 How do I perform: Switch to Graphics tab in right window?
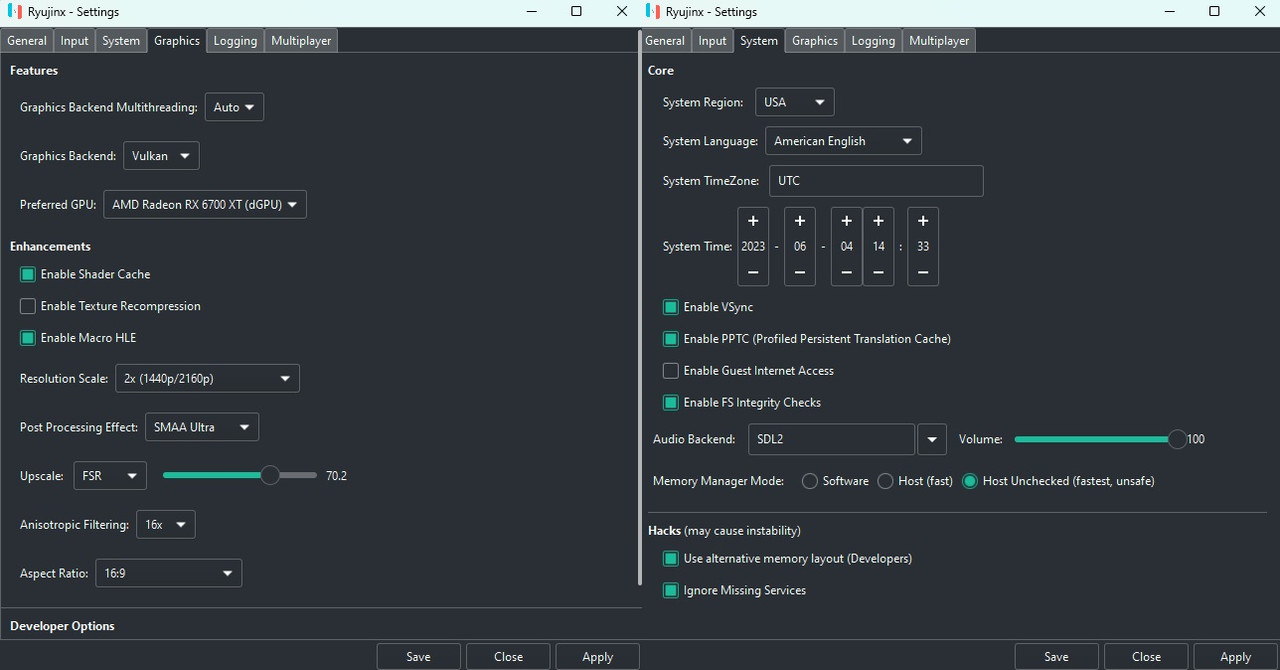click(x=815, y=41)
